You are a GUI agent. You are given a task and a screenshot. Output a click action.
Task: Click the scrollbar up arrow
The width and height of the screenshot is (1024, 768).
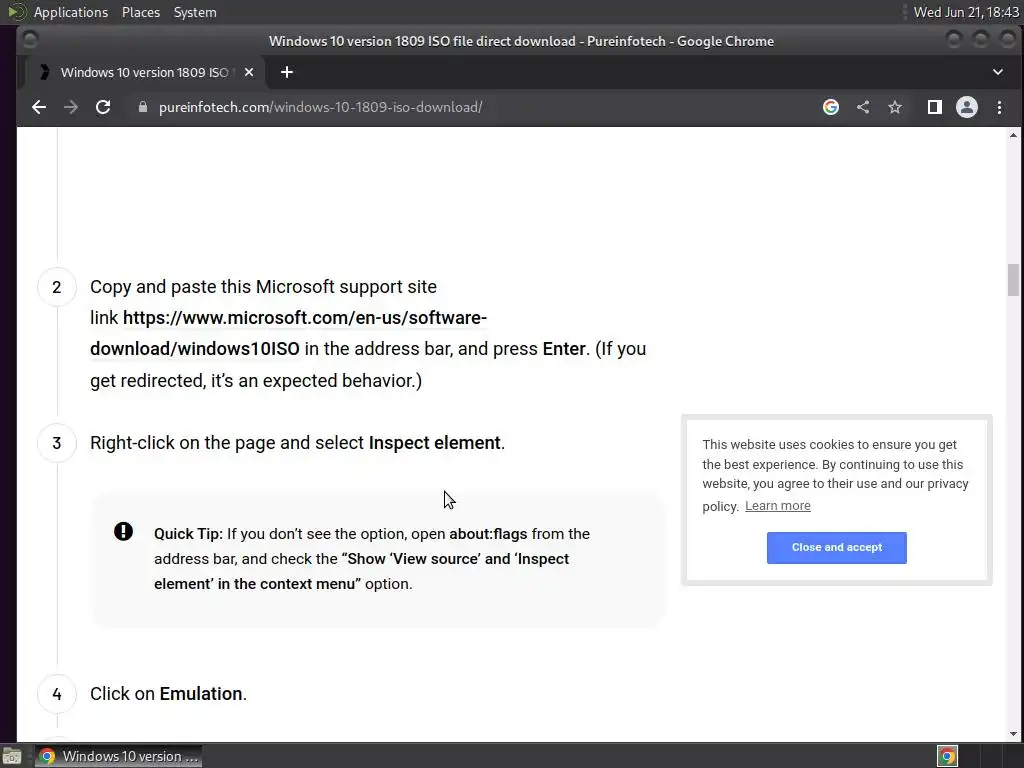(1013, 135)
